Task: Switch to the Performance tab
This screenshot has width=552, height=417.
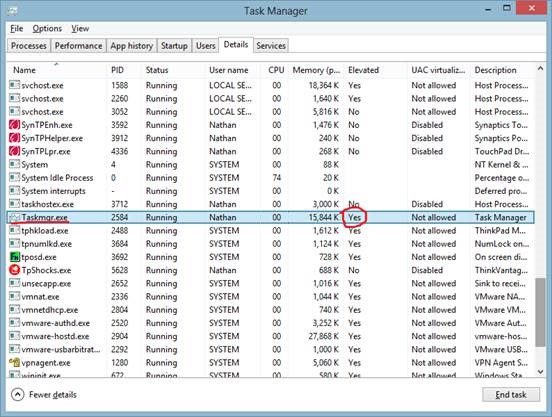Action: [79, 46]
